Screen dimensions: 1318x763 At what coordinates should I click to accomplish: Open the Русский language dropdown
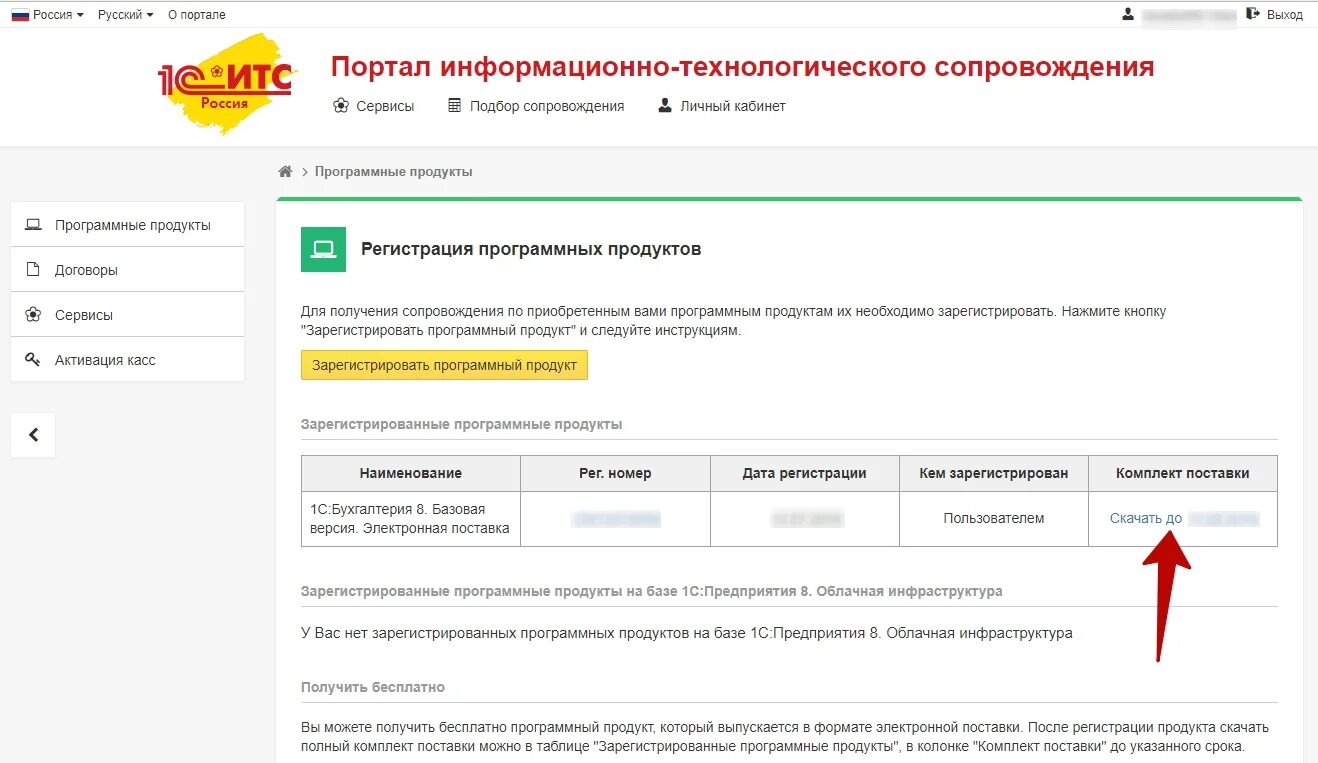click(x=125, y=15)
